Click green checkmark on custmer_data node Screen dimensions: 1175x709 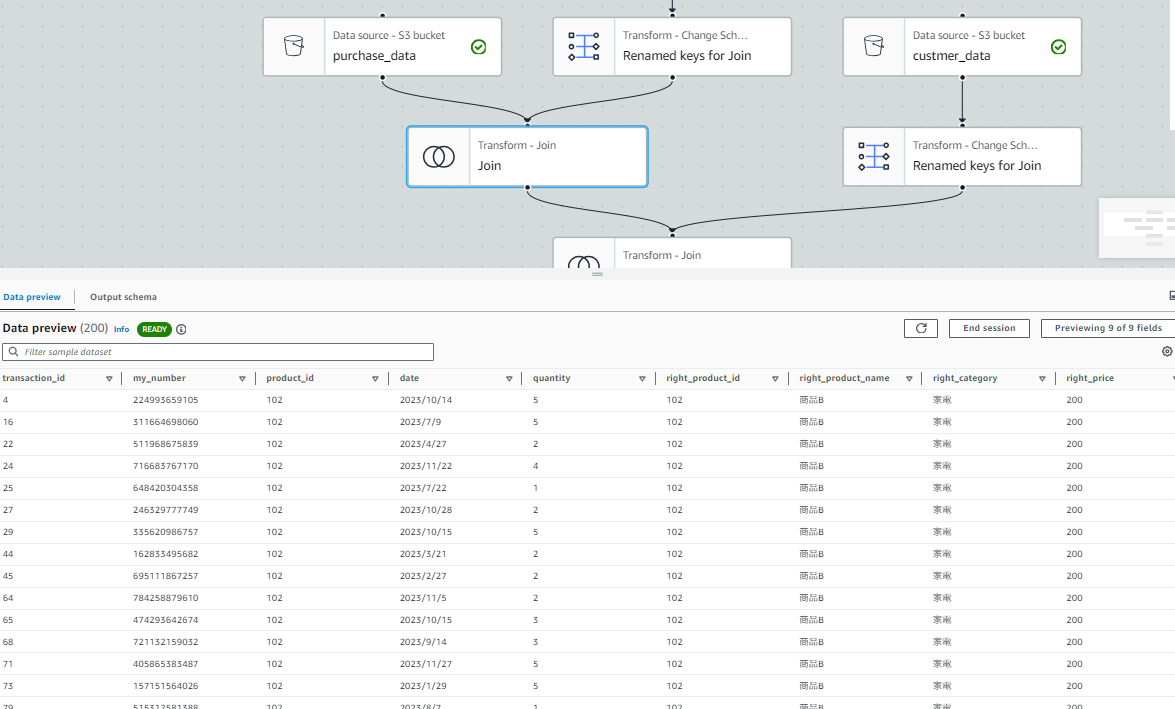[1058, 46]
